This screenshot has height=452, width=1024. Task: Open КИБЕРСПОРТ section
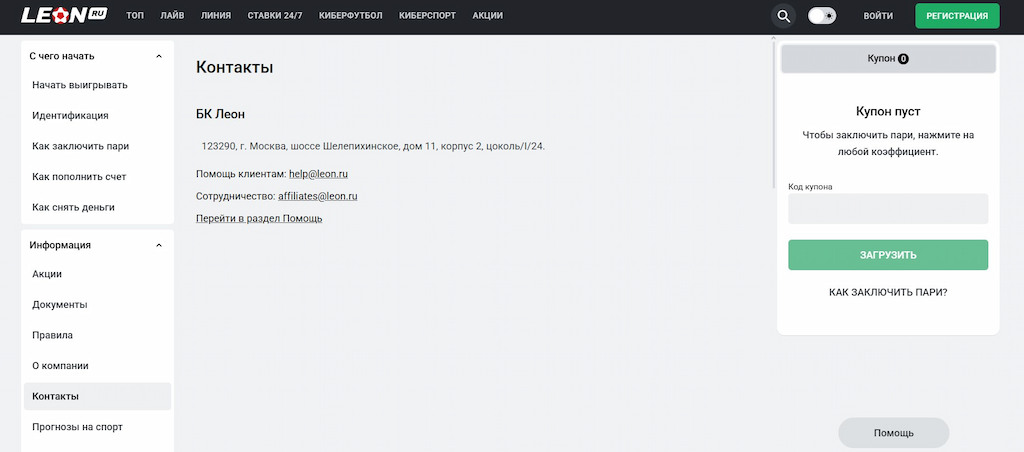coord(427,16)
